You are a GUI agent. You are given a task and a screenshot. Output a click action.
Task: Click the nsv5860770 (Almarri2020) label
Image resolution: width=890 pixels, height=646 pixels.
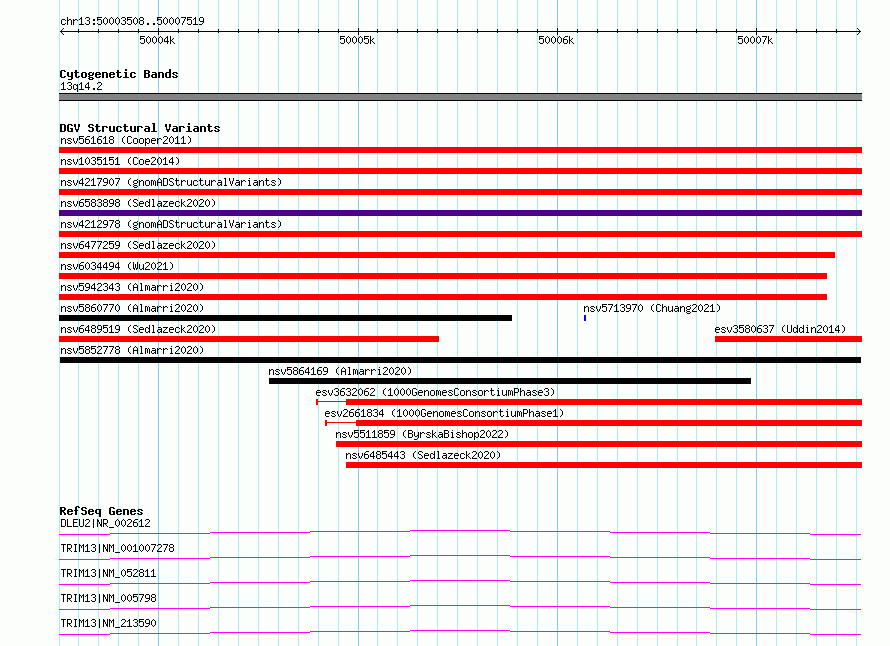coord(132,308)
